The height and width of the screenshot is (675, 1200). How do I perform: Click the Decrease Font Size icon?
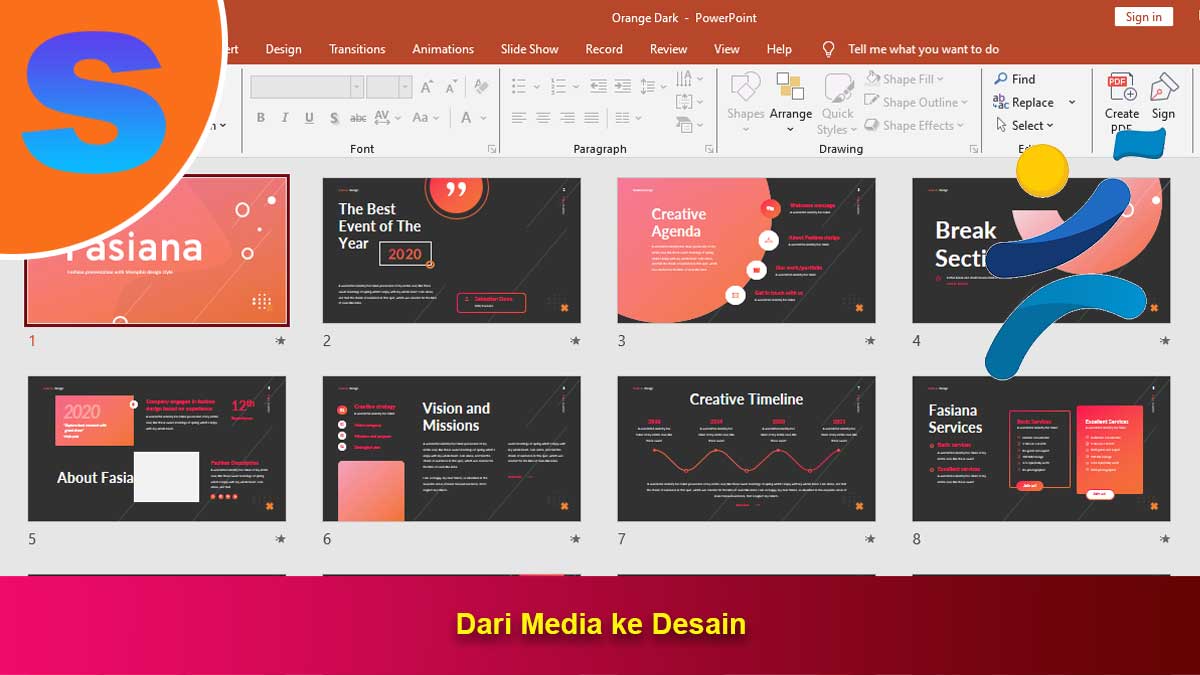pyautogui.click(x=451, y=88)
